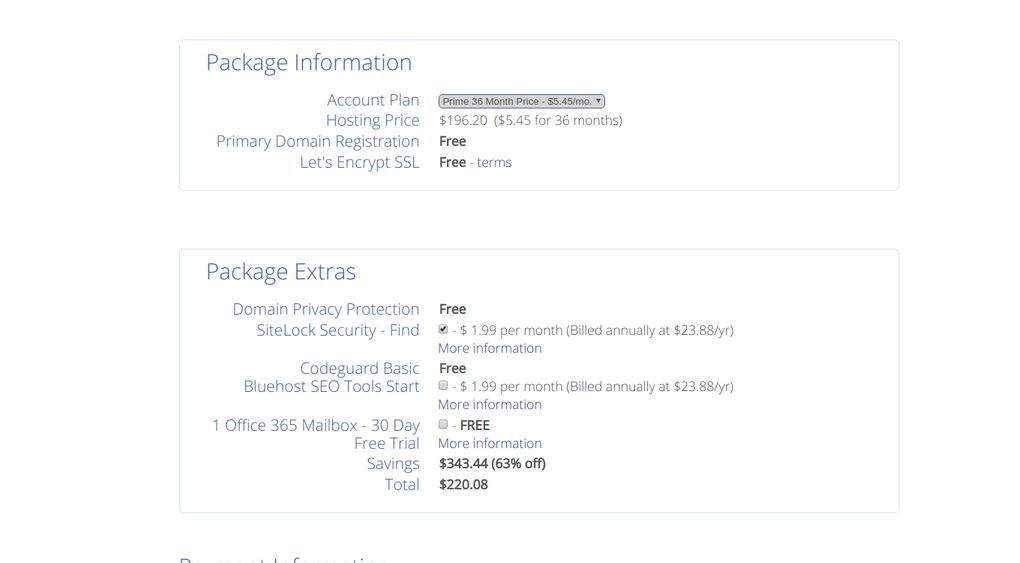Click the Domain Privacy Protection label

pyautogui.click(x=326, y=309)
